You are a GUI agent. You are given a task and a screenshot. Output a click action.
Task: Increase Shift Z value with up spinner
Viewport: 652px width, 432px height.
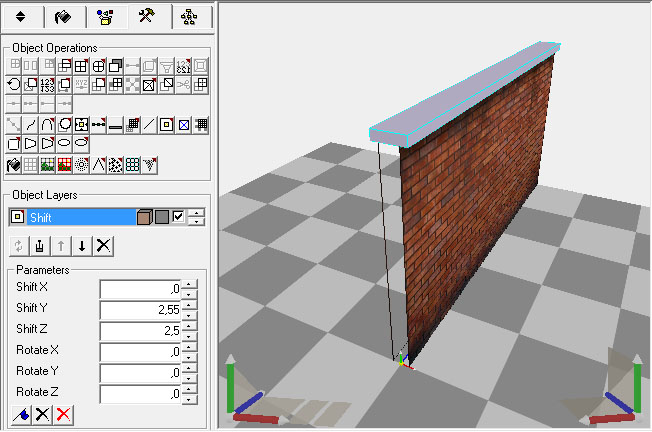189,326
